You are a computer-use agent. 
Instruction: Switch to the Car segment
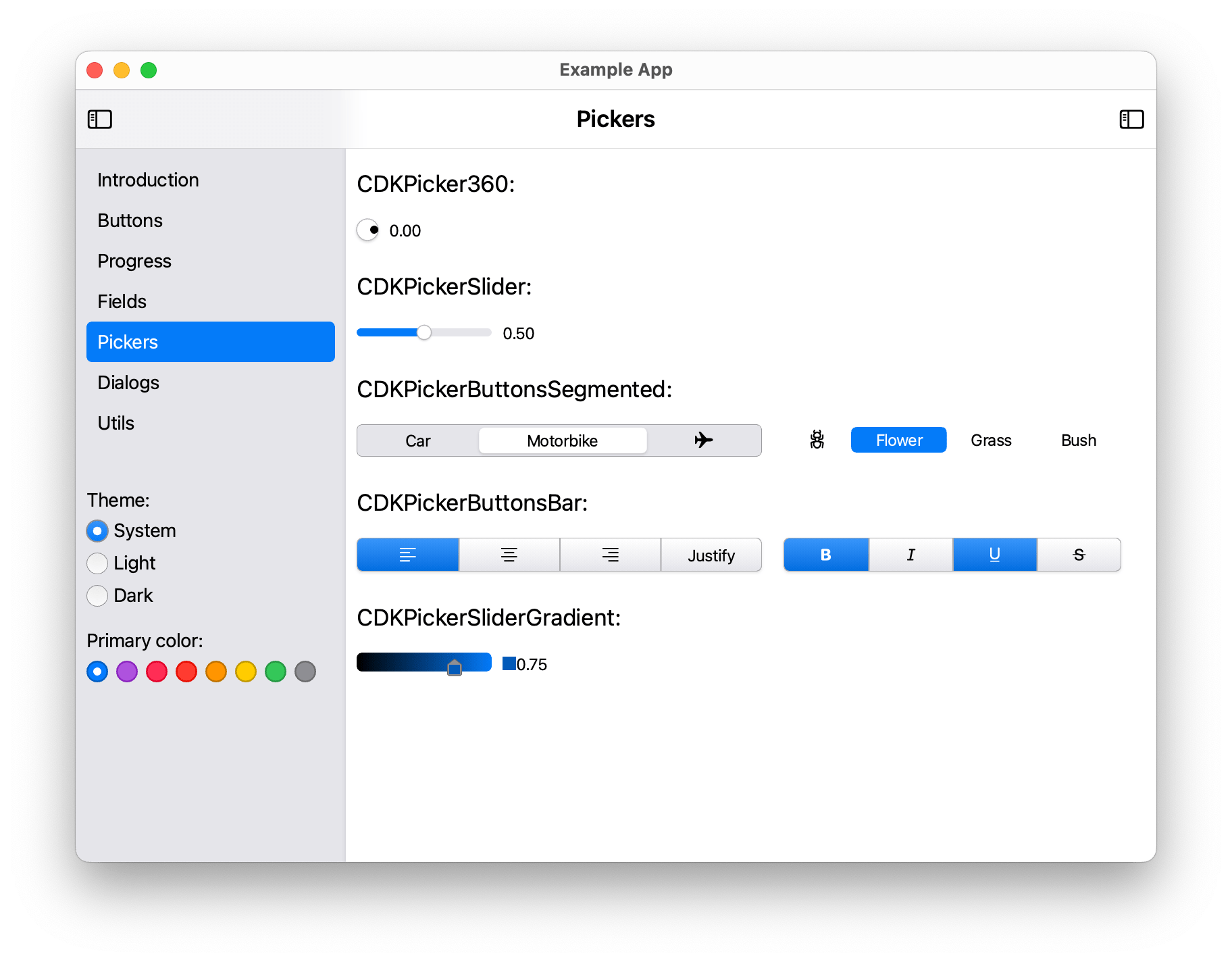417,440
